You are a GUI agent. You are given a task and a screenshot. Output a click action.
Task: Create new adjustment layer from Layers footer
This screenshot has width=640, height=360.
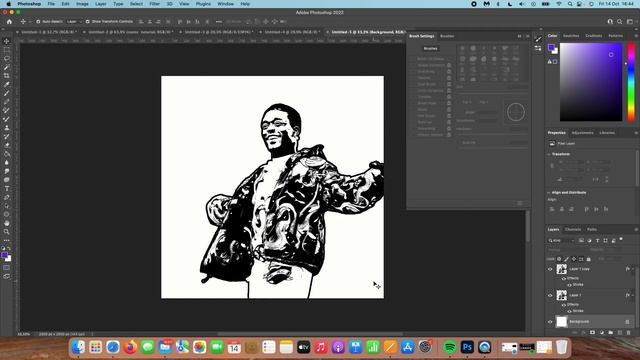[x=602, y=333]
